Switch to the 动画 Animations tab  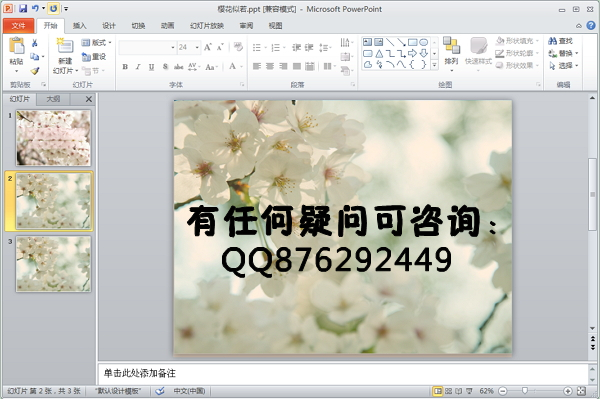coord(167,26)
